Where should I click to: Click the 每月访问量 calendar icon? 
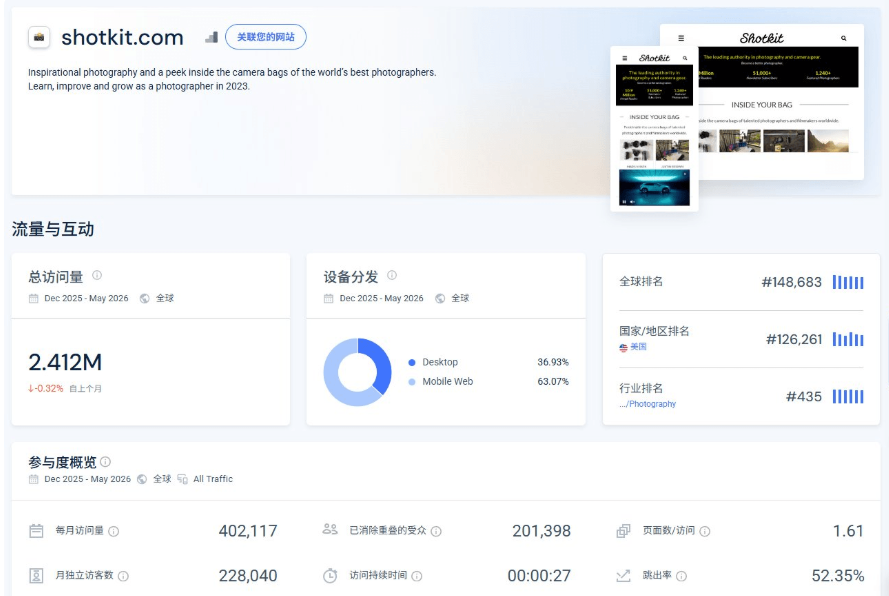tap(36, 531)
